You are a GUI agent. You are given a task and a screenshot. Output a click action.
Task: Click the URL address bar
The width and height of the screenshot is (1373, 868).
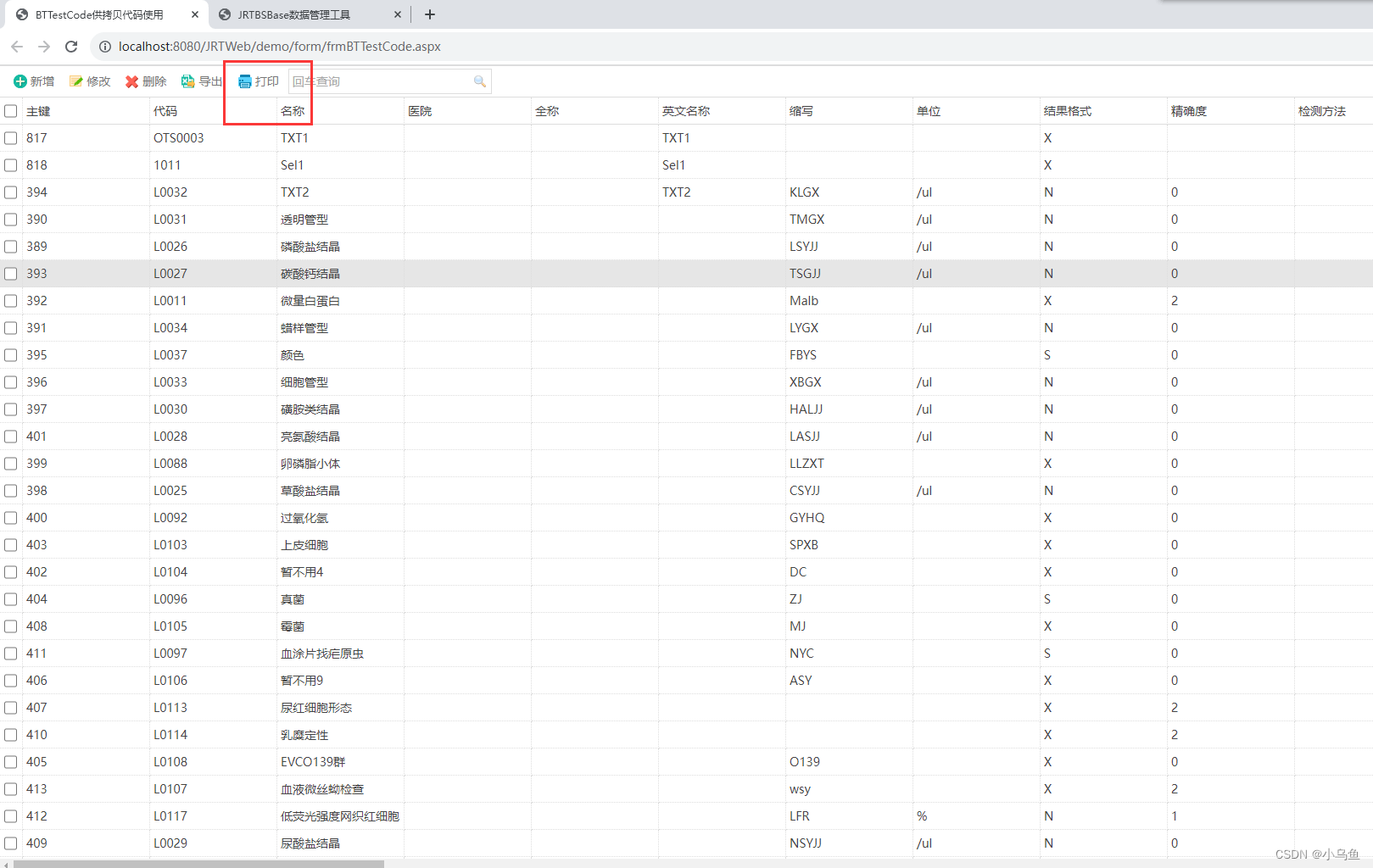click(x=280, y=47)
